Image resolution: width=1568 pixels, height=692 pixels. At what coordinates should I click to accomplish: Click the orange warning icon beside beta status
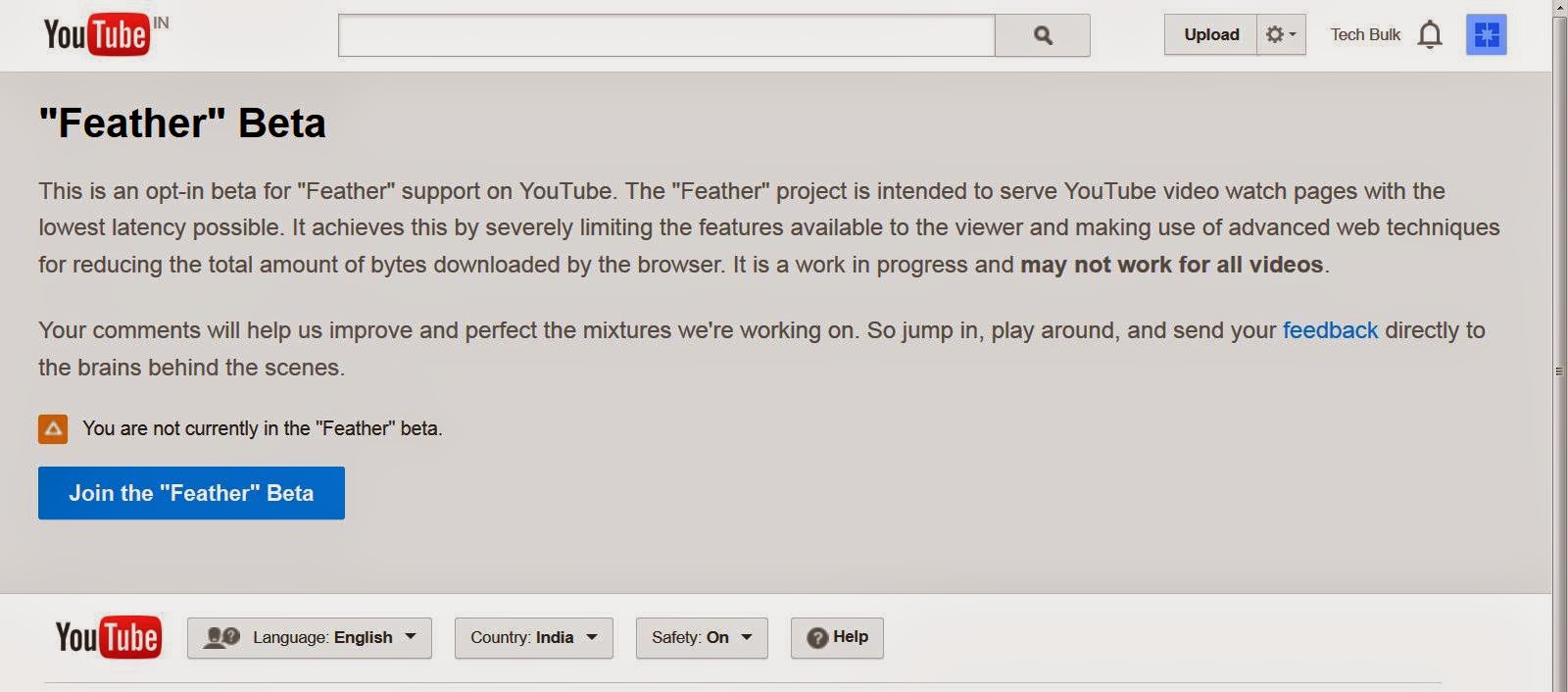point(53,428)
